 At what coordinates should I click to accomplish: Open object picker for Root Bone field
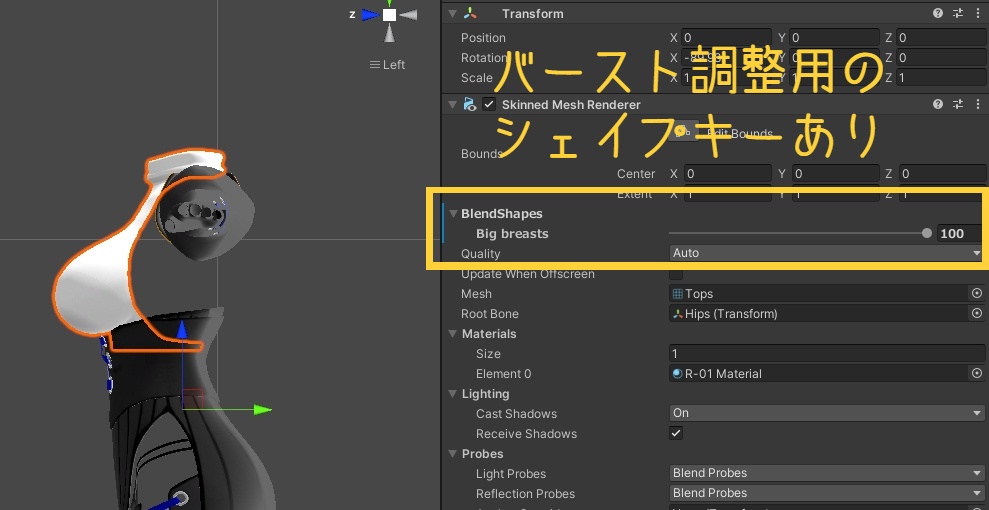(x=977, y=313)
